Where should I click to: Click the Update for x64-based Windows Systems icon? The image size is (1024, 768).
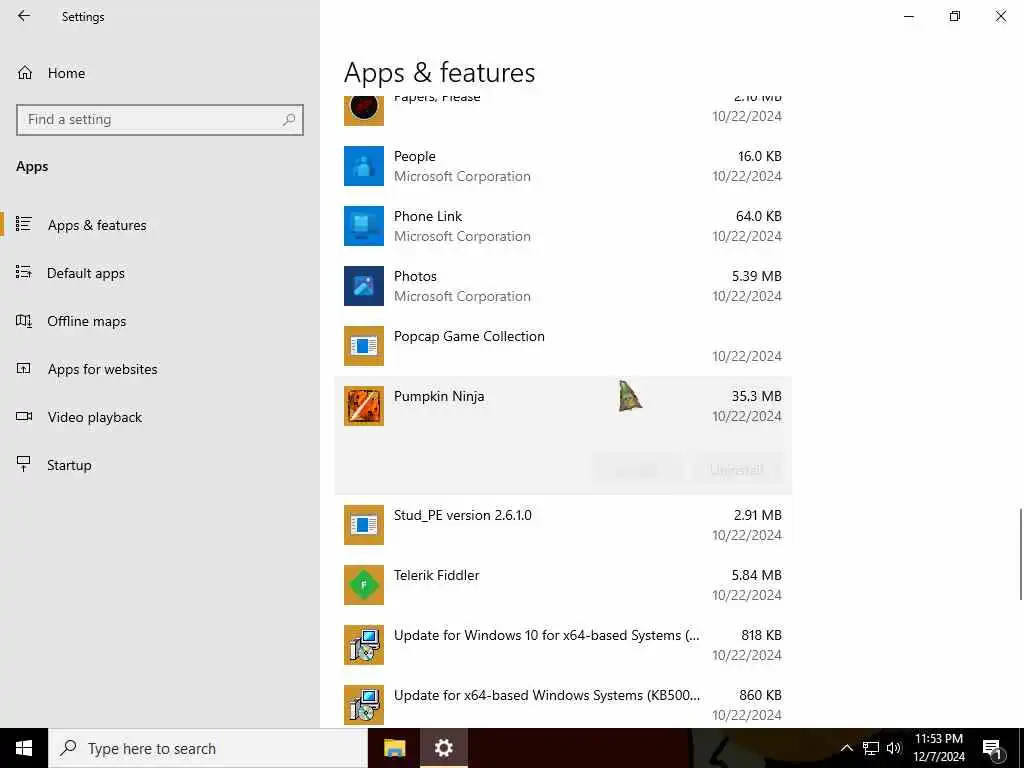point(364,705)
